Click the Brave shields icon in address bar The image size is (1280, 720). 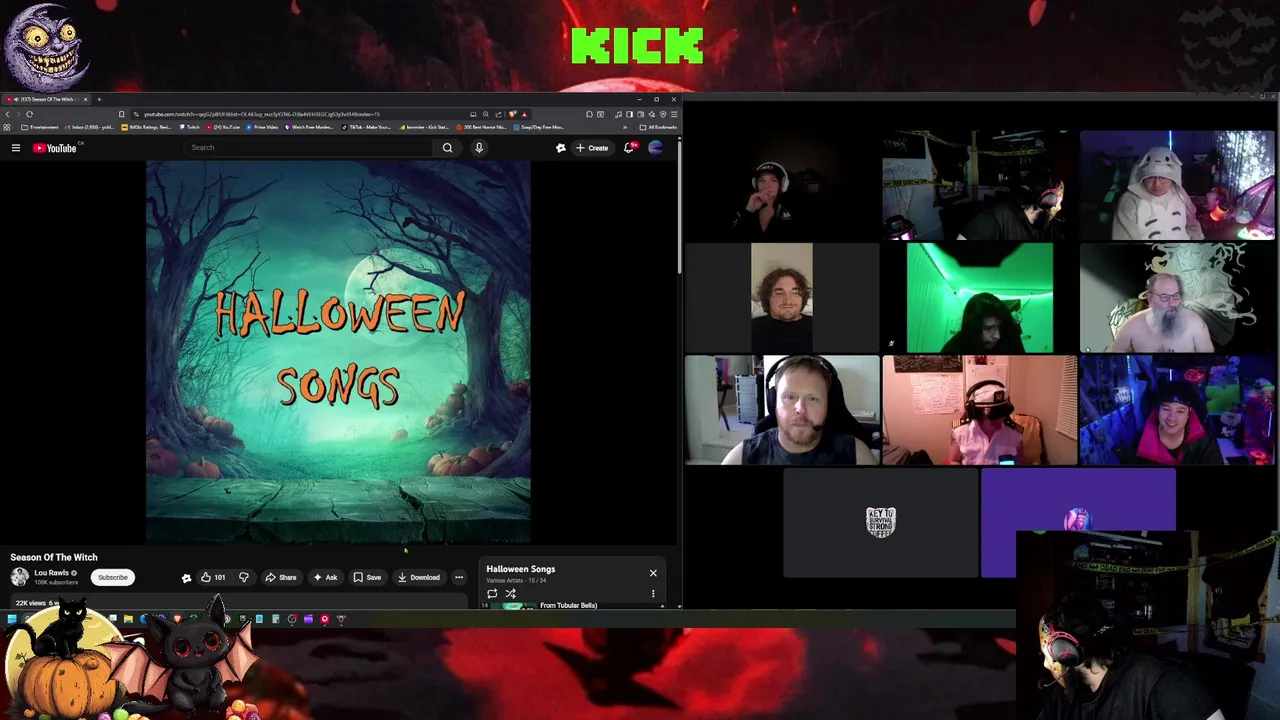pos(512,114)
